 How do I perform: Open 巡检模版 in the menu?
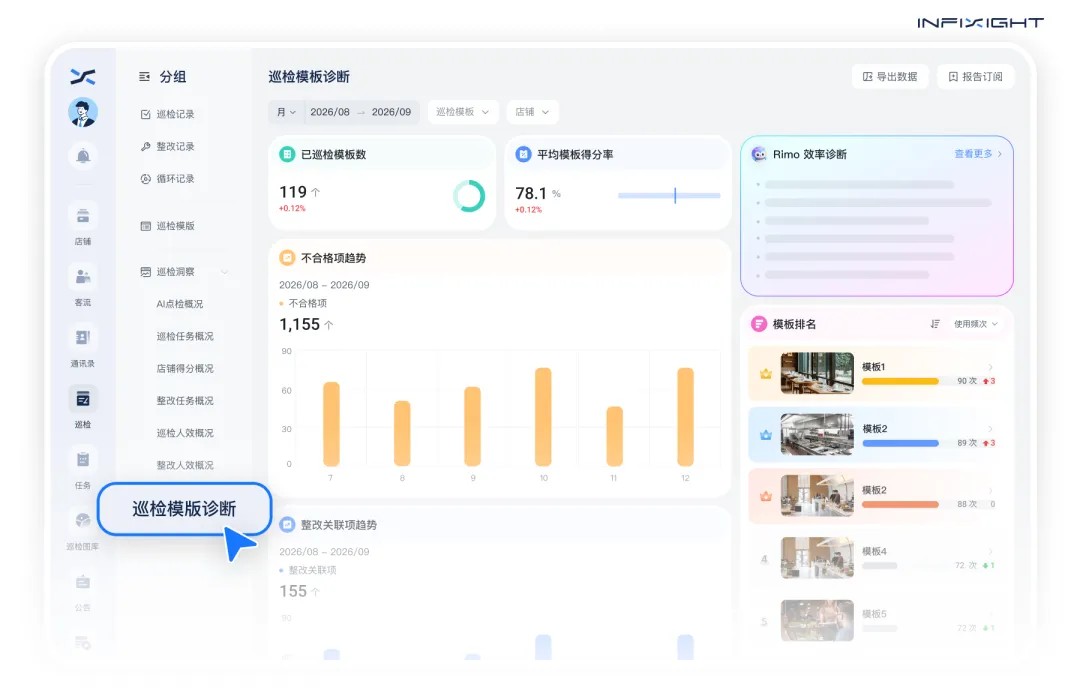pyautogui.click(x=167, y=226)
